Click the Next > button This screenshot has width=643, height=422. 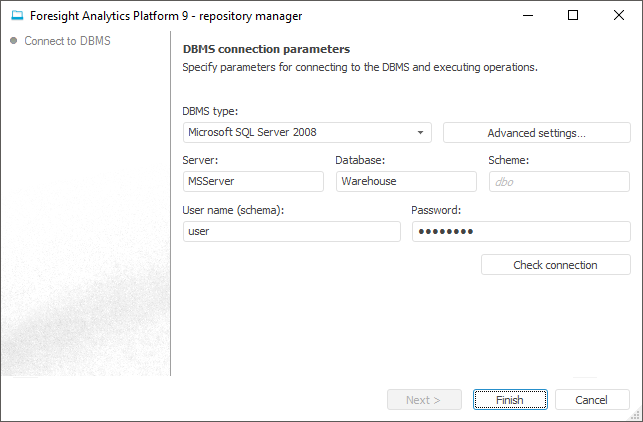[x=424, y=400]
